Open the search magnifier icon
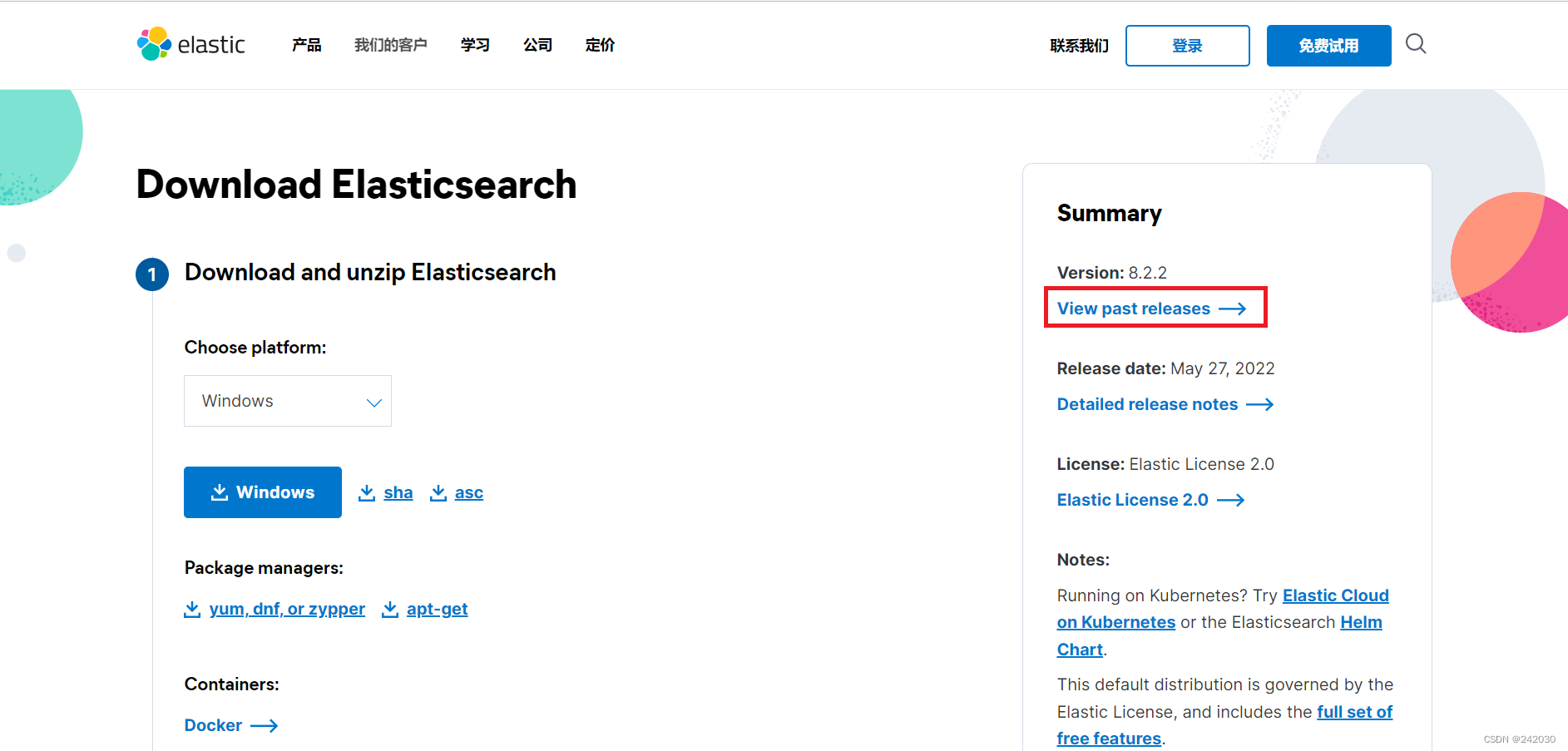 tap(1415, 44)
